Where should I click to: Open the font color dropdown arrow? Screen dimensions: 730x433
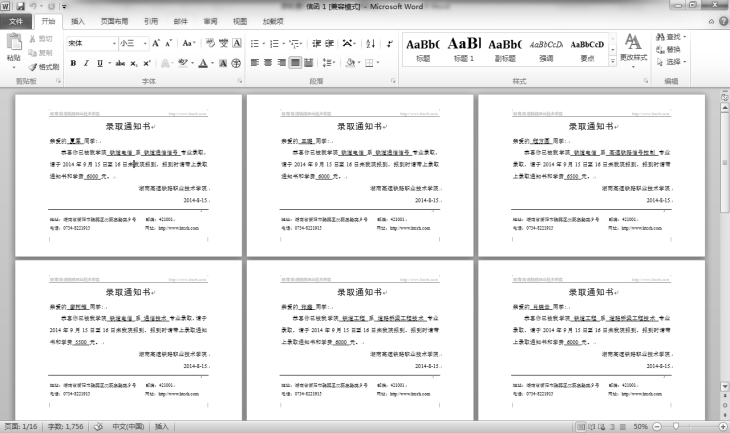(212, 63)
